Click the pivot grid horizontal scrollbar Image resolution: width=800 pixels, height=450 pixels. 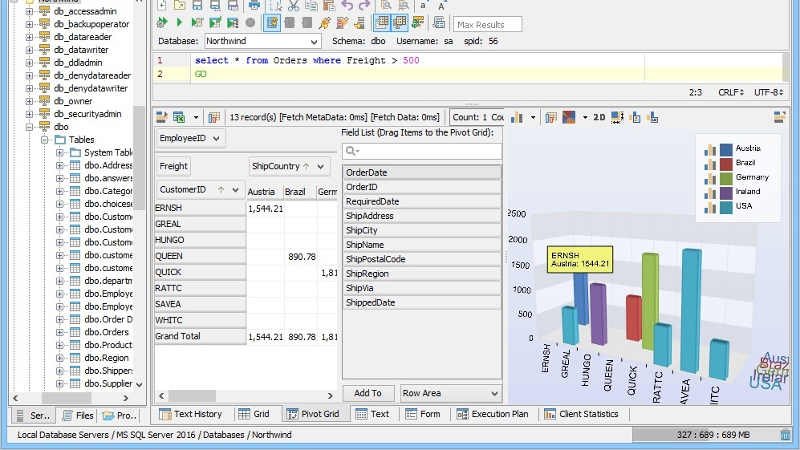coord(246,396)
